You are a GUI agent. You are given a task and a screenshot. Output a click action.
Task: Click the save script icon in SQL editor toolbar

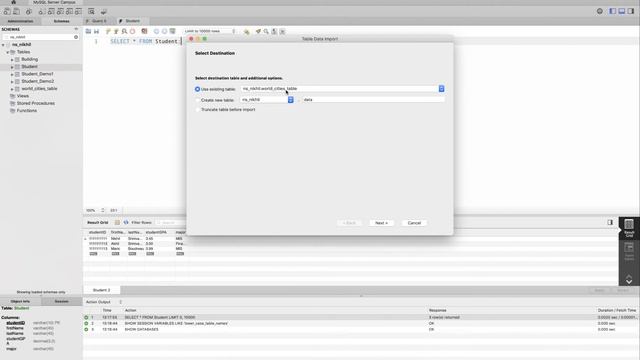(96, 31)
